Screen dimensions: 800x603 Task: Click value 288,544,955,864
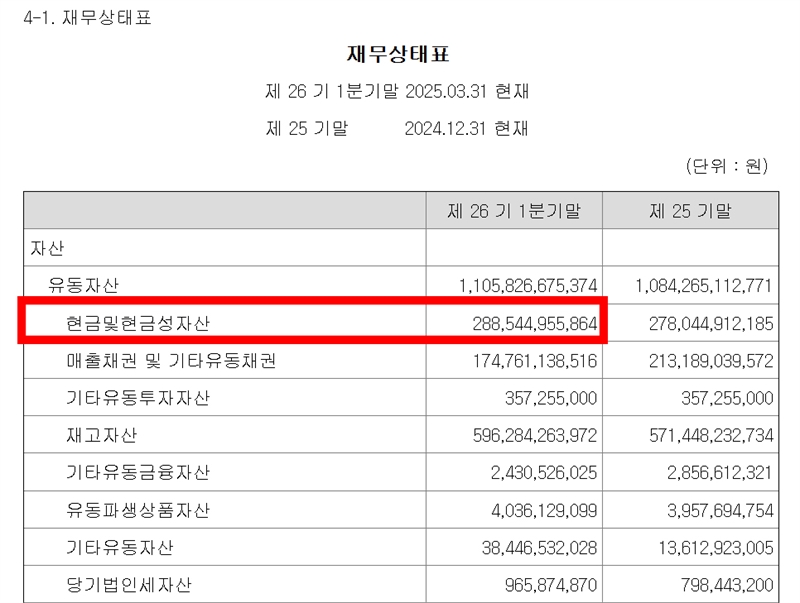tap(535, 324)
